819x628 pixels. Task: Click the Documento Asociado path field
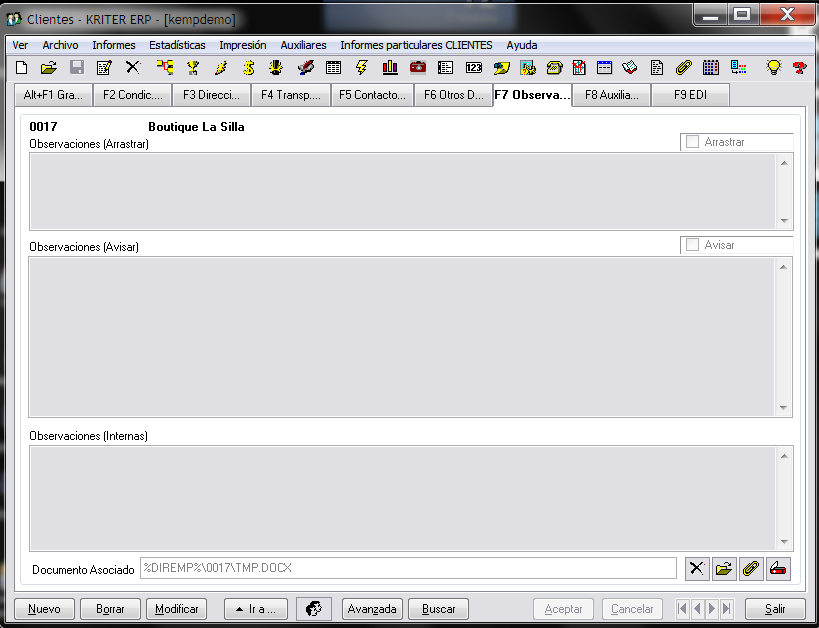(x=408, y=568)
